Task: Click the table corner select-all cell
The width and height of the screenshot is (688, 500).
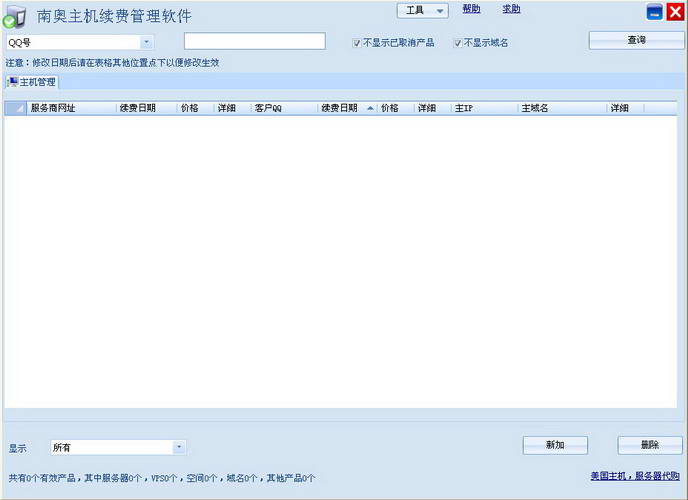Action: 15,108
